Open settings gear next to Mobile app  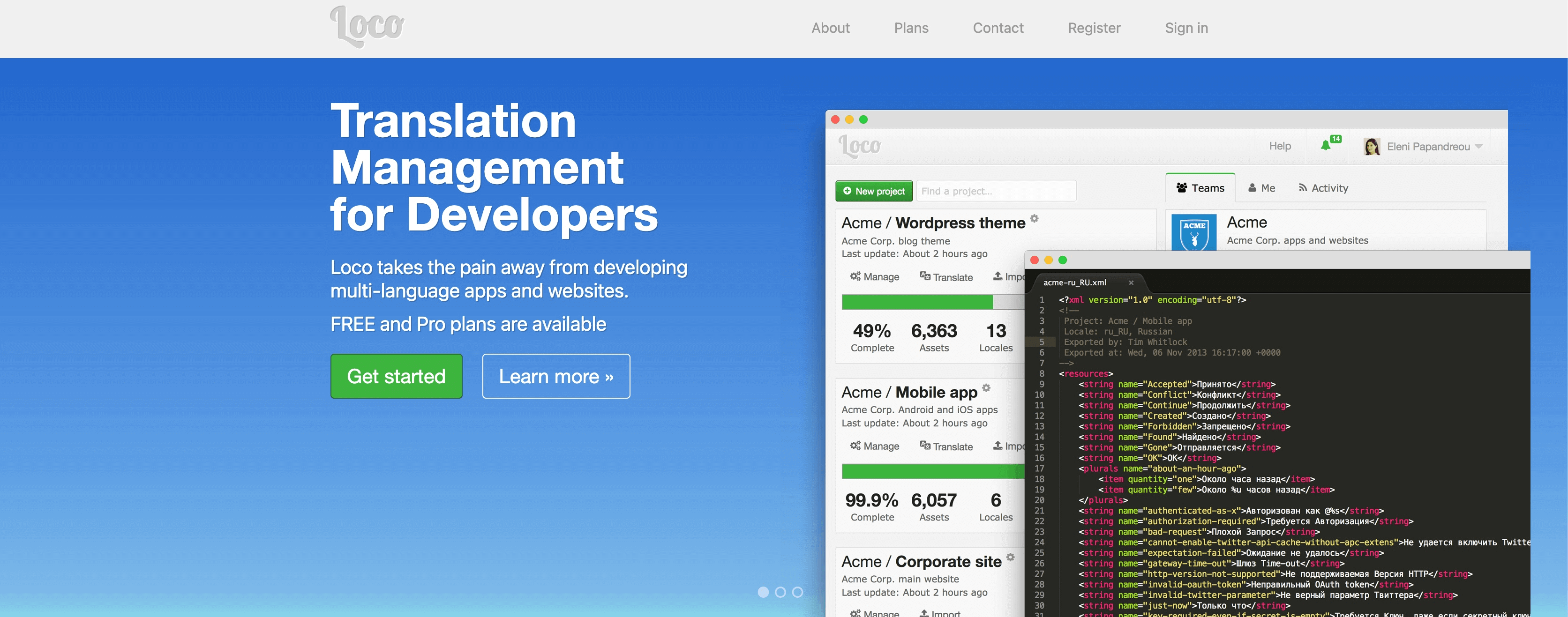click(986, 387)
